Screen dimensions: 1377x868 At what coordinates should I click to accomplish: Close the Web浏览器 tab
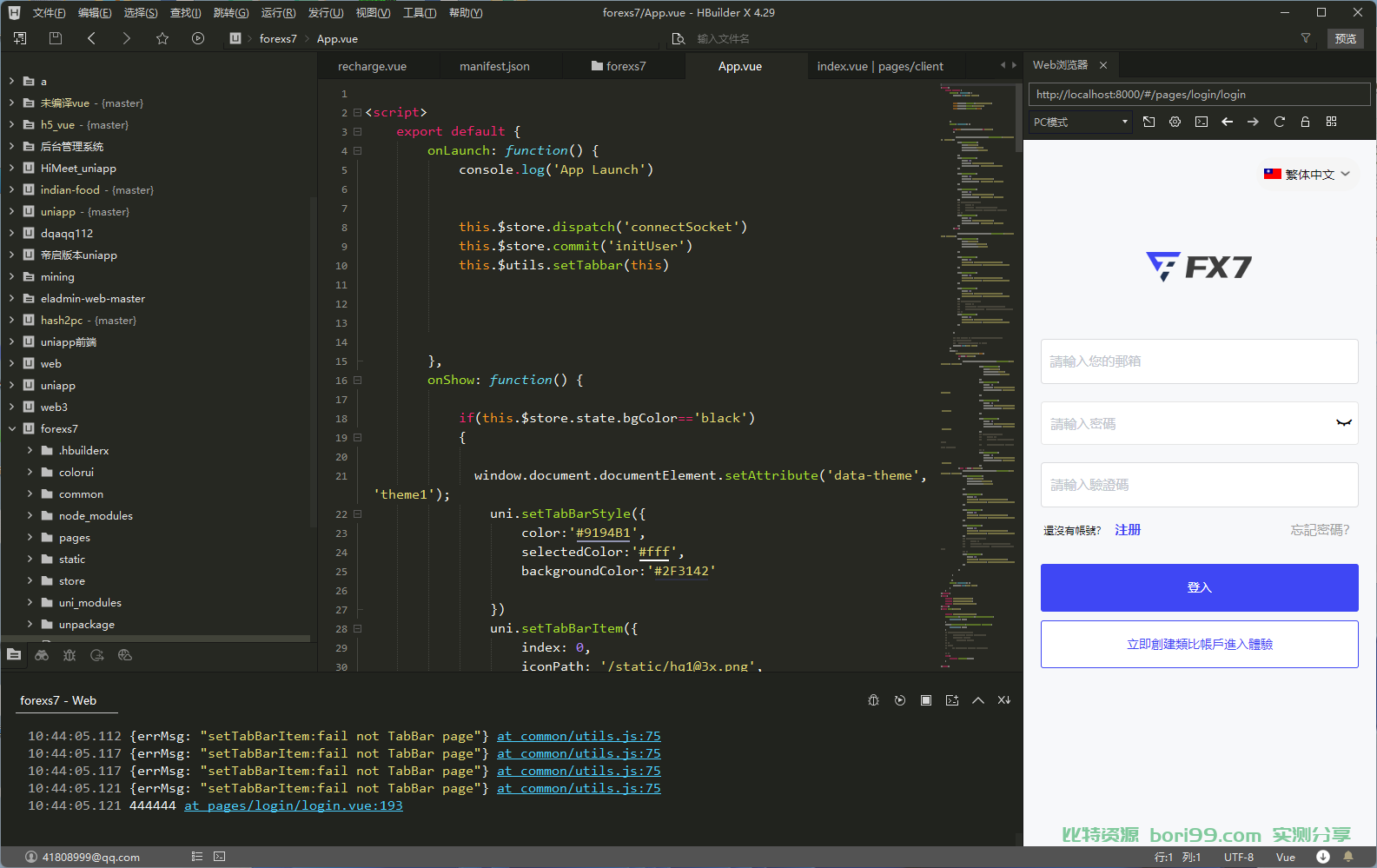(x=1103, y=65)
